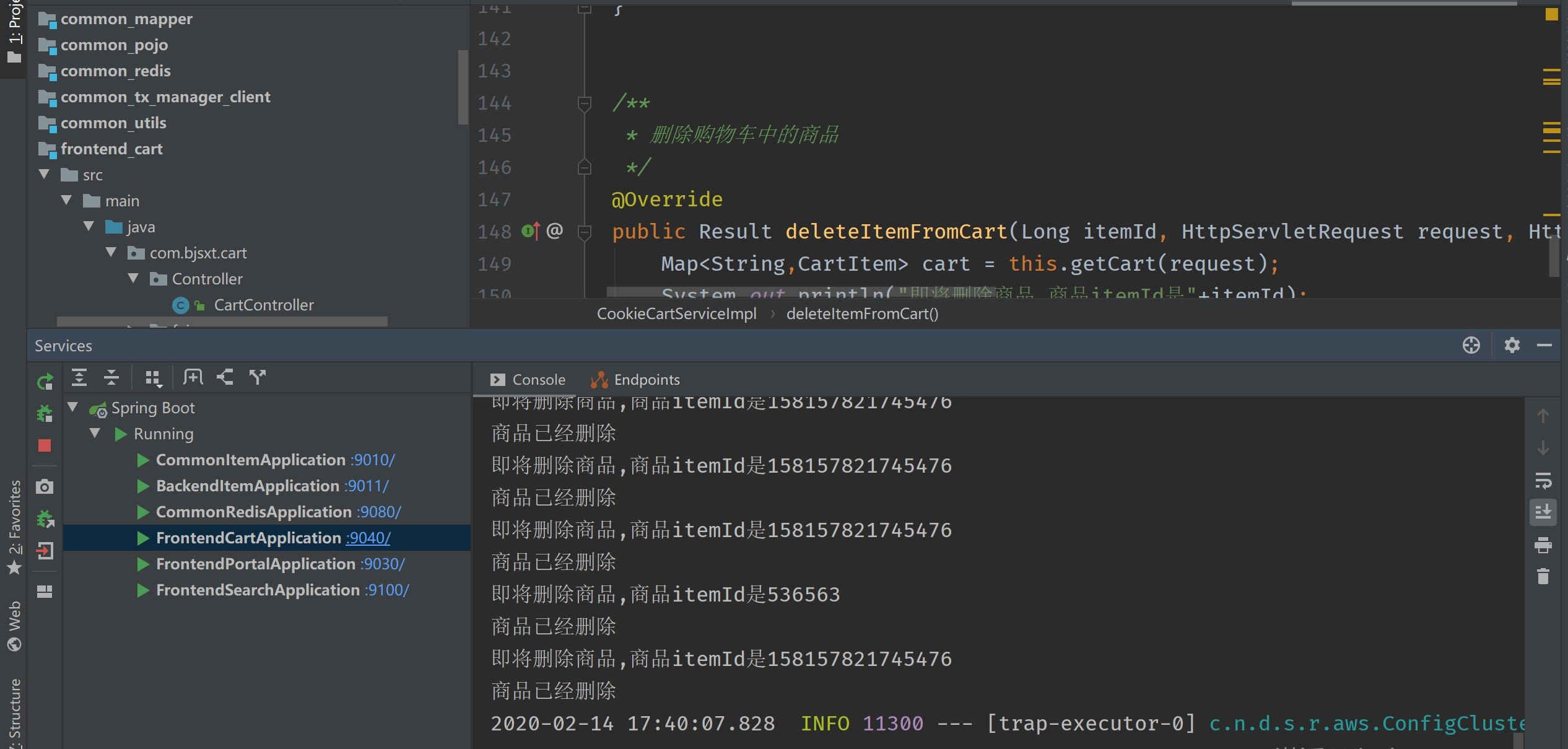This screenshot has width=1568, height=749.
Task: Select the common_redis module
Action: point(115,71)
